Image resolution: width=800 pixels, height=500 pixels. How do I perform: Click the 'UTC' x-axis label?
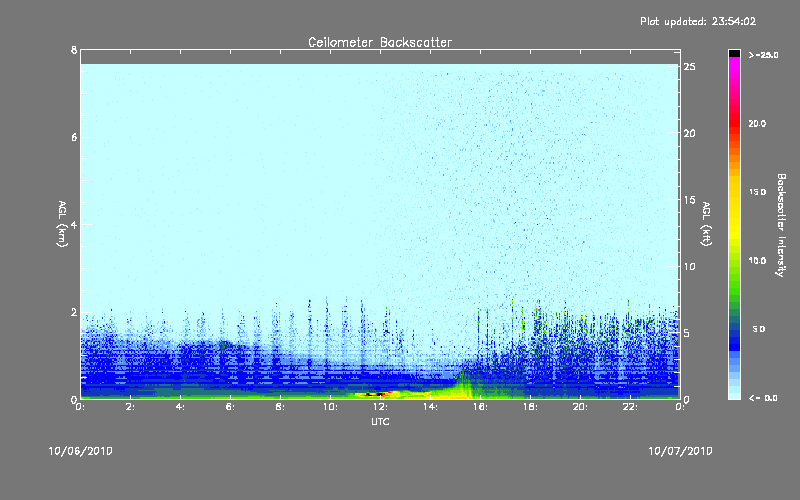click(x=380, y=421)
